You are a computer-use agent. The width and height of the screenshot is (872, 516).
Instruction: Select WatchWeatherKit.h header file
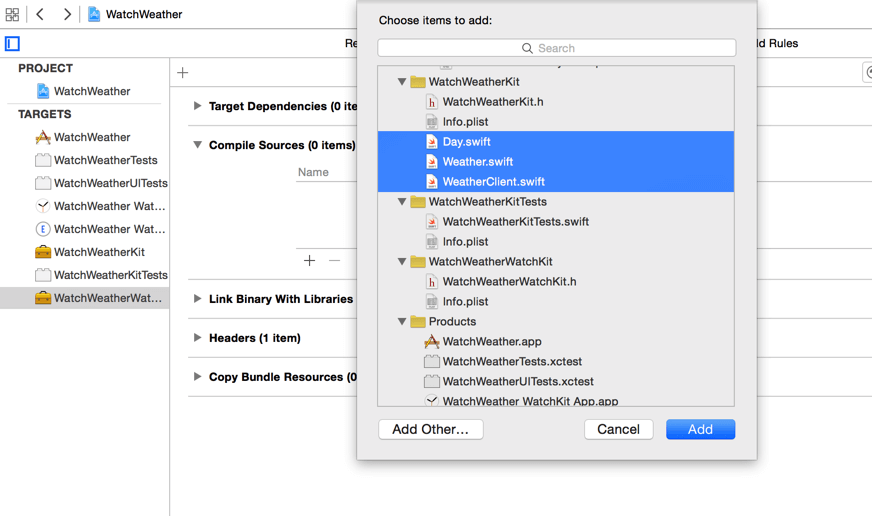coord(492,102)
